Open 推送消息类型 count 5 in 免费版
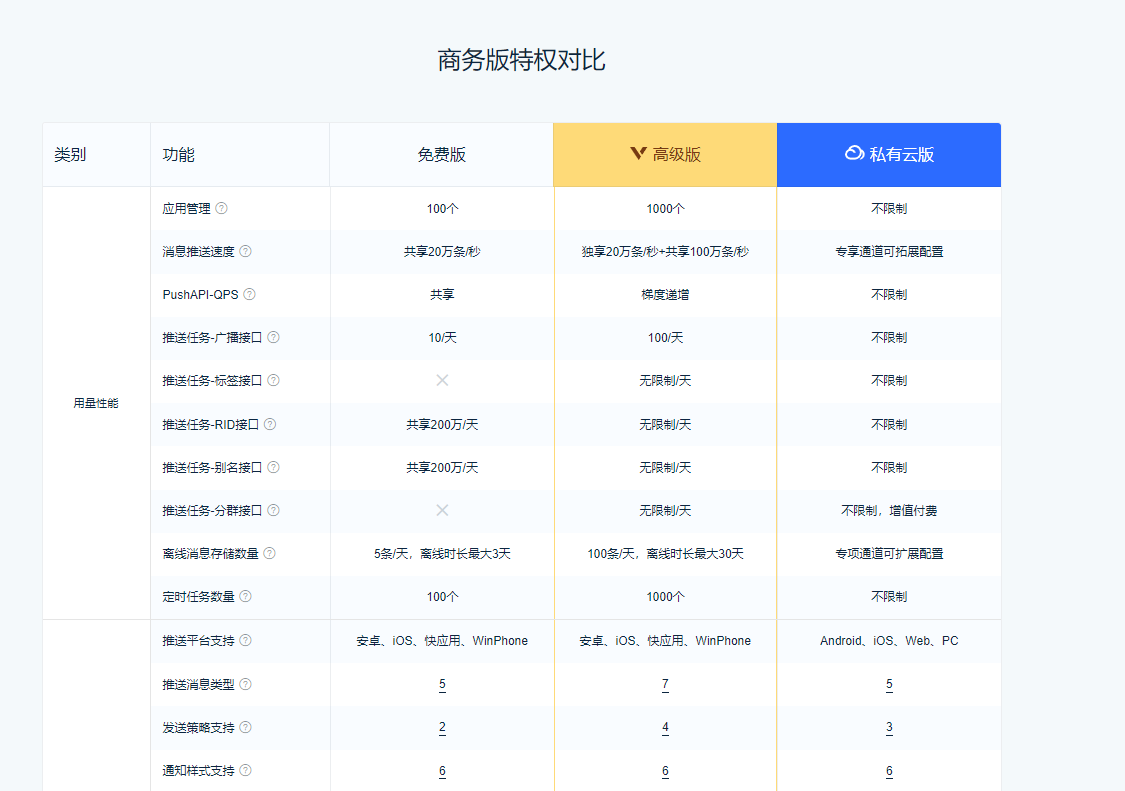 click(442, 684)
